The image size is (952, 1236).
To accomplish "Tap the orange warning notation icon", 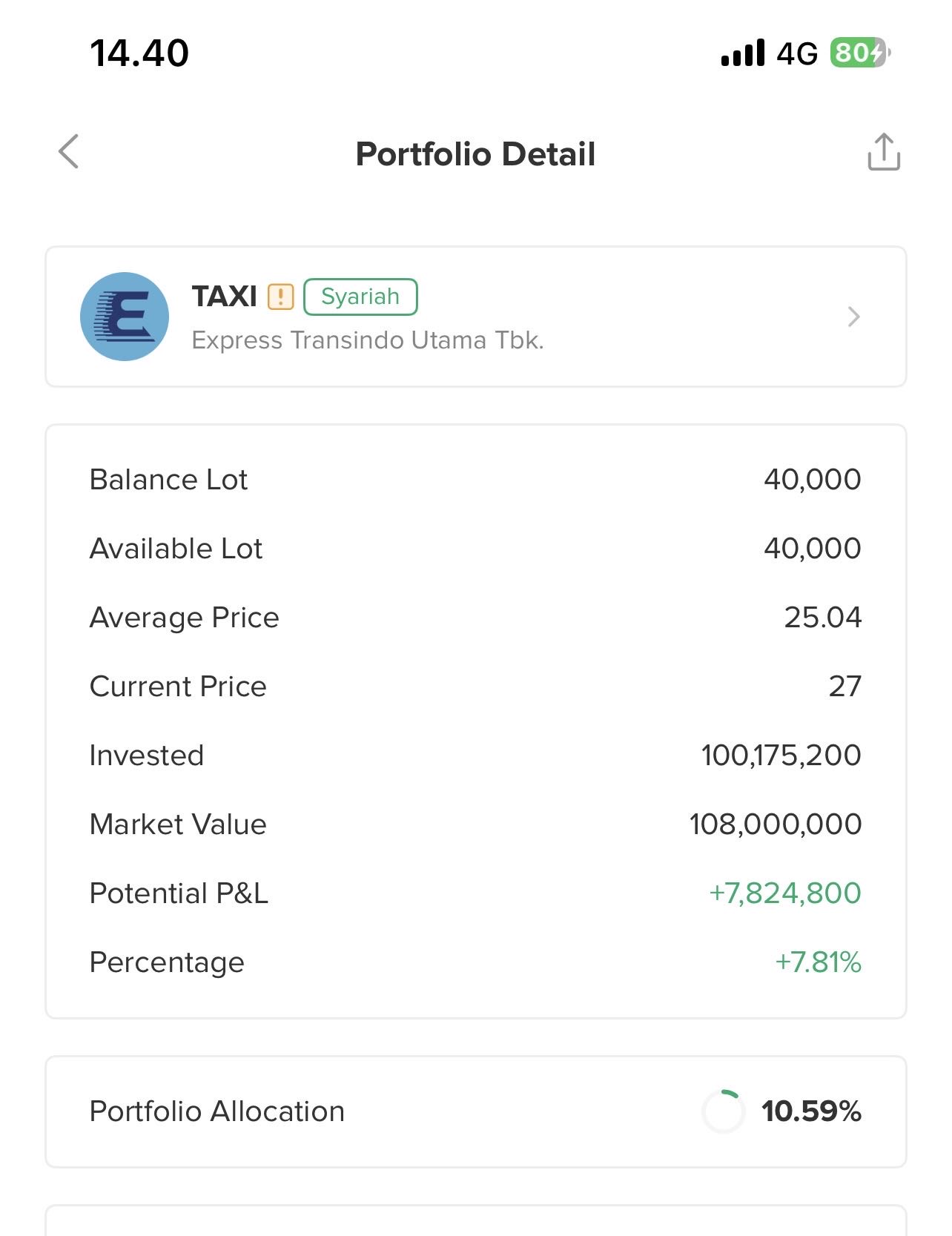I will pos(281,297).
